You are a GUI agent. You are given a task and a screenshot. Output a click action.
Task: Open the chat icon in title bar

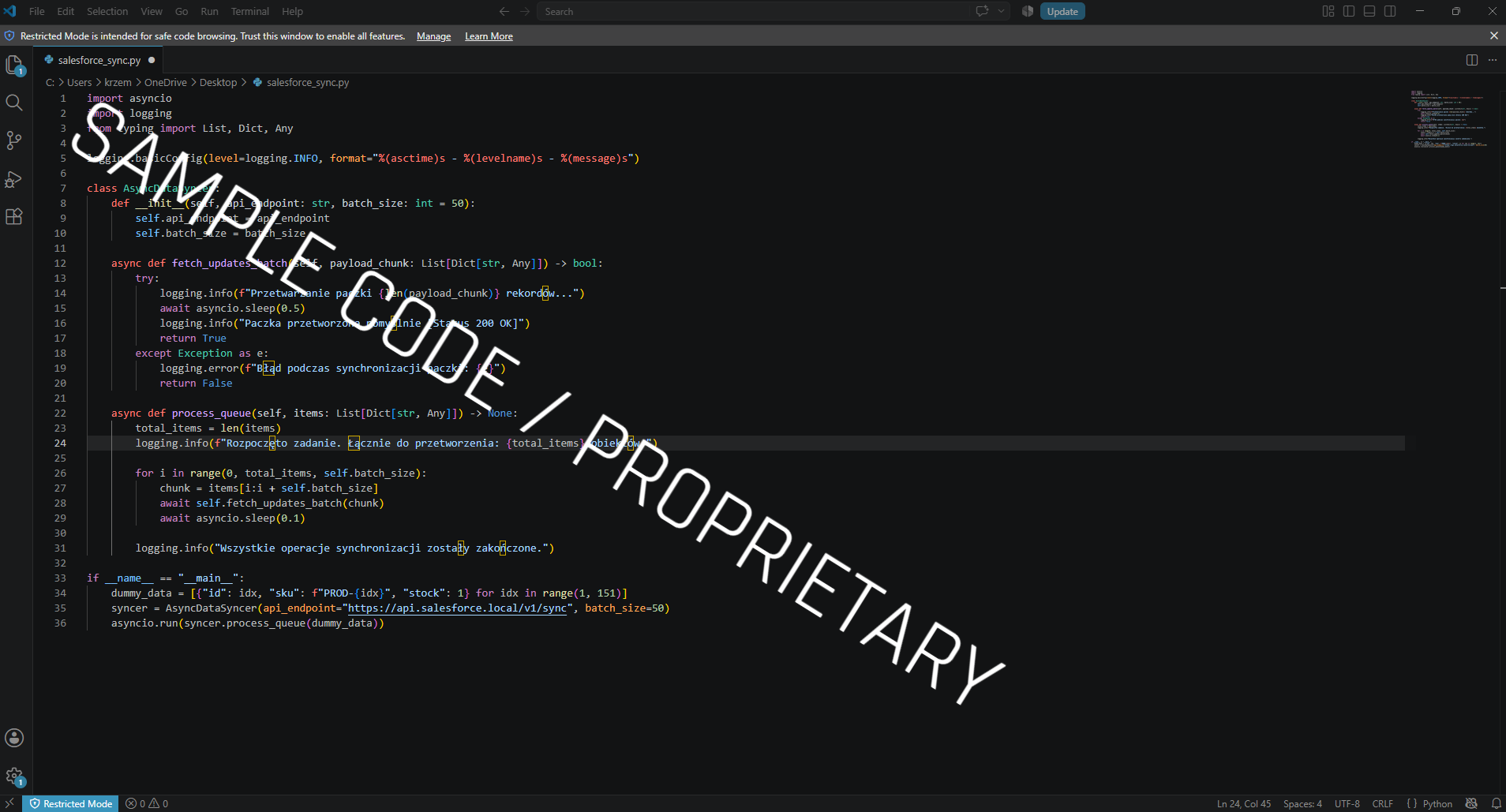[x=982, y=11]
